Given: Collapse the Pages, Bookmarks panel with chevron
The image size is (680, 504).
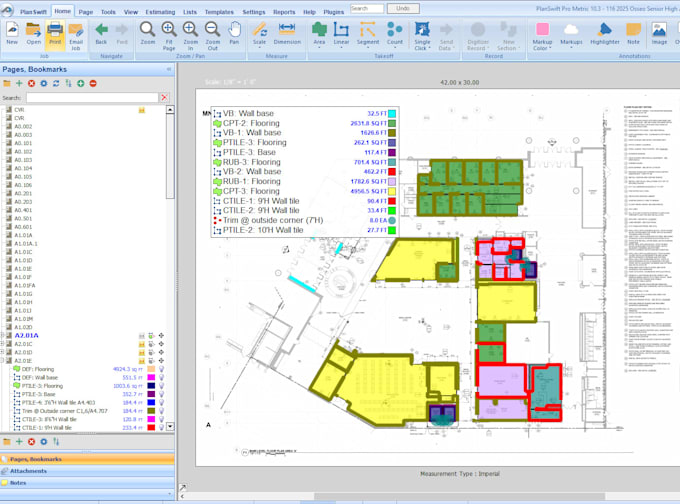Looking at the screenshot, I should 169,69.
